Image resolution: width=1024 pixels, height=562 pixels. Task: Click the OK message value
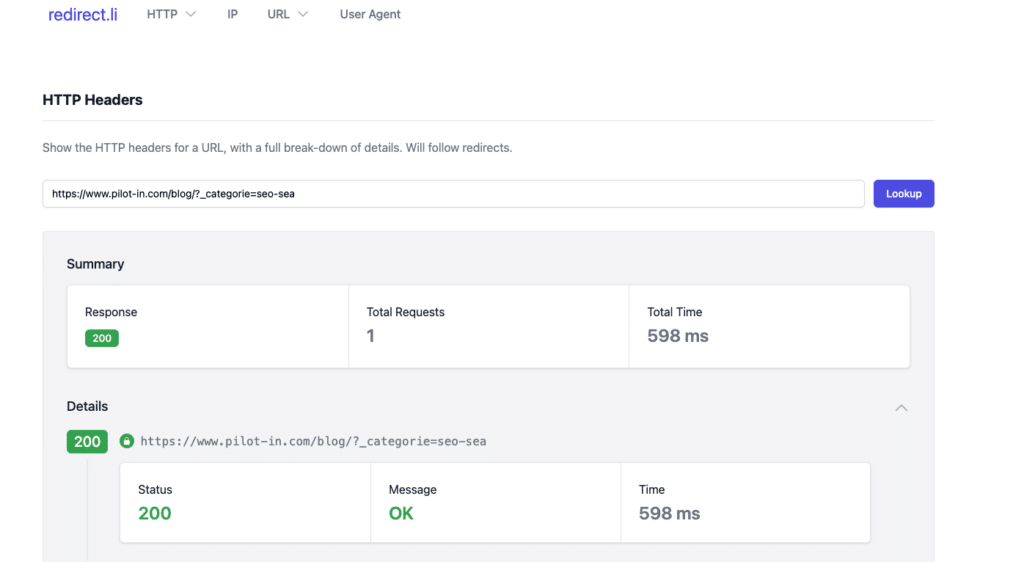(x=401, y=514)
